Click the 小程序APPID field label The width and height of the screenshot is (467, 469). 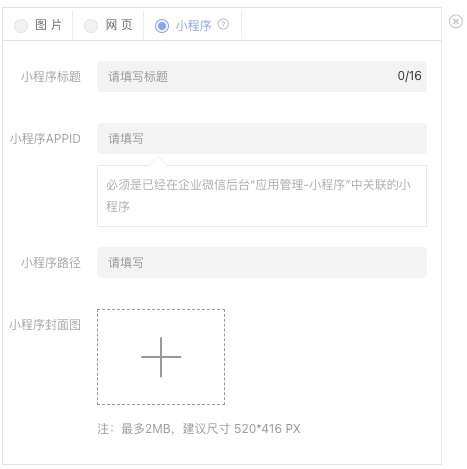click(x=45, y=139)
